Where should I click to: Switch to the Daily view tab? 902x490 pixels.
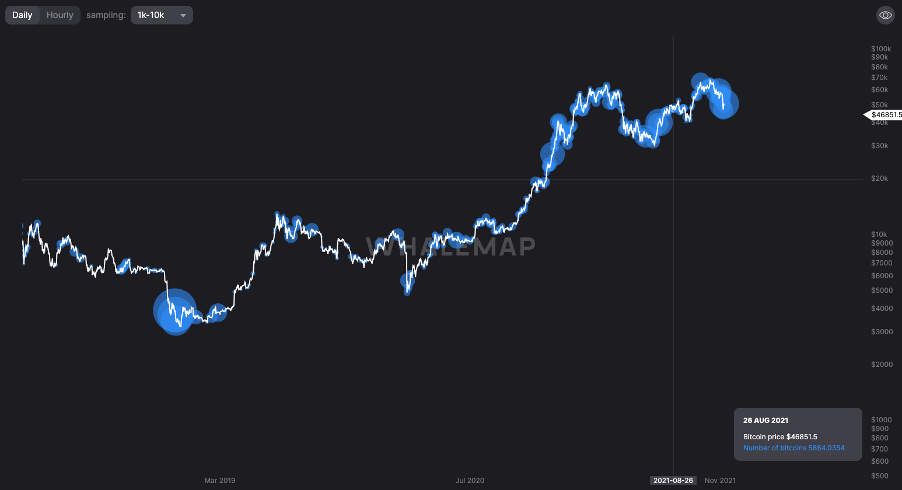pos(22,15)
